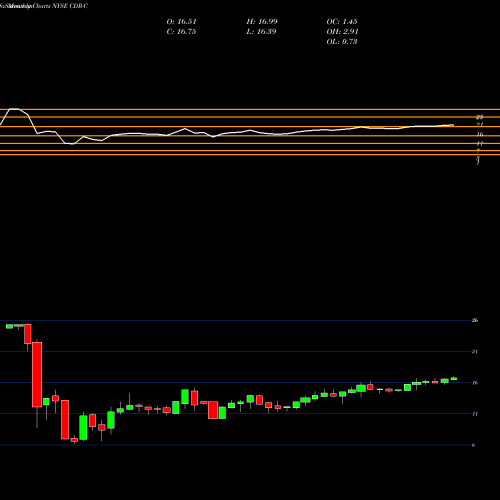Click the open price value 'O: 16.51'
Image resolution: width=500 pixels, height=500 pixels.
[x=181, y=22]
